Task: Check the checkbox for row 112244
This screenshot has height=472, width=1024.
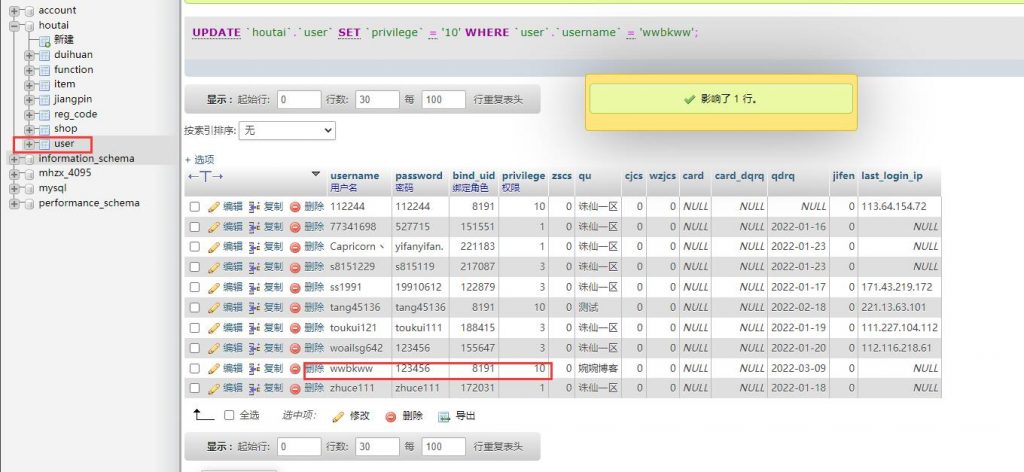Action: pos(195,207)
